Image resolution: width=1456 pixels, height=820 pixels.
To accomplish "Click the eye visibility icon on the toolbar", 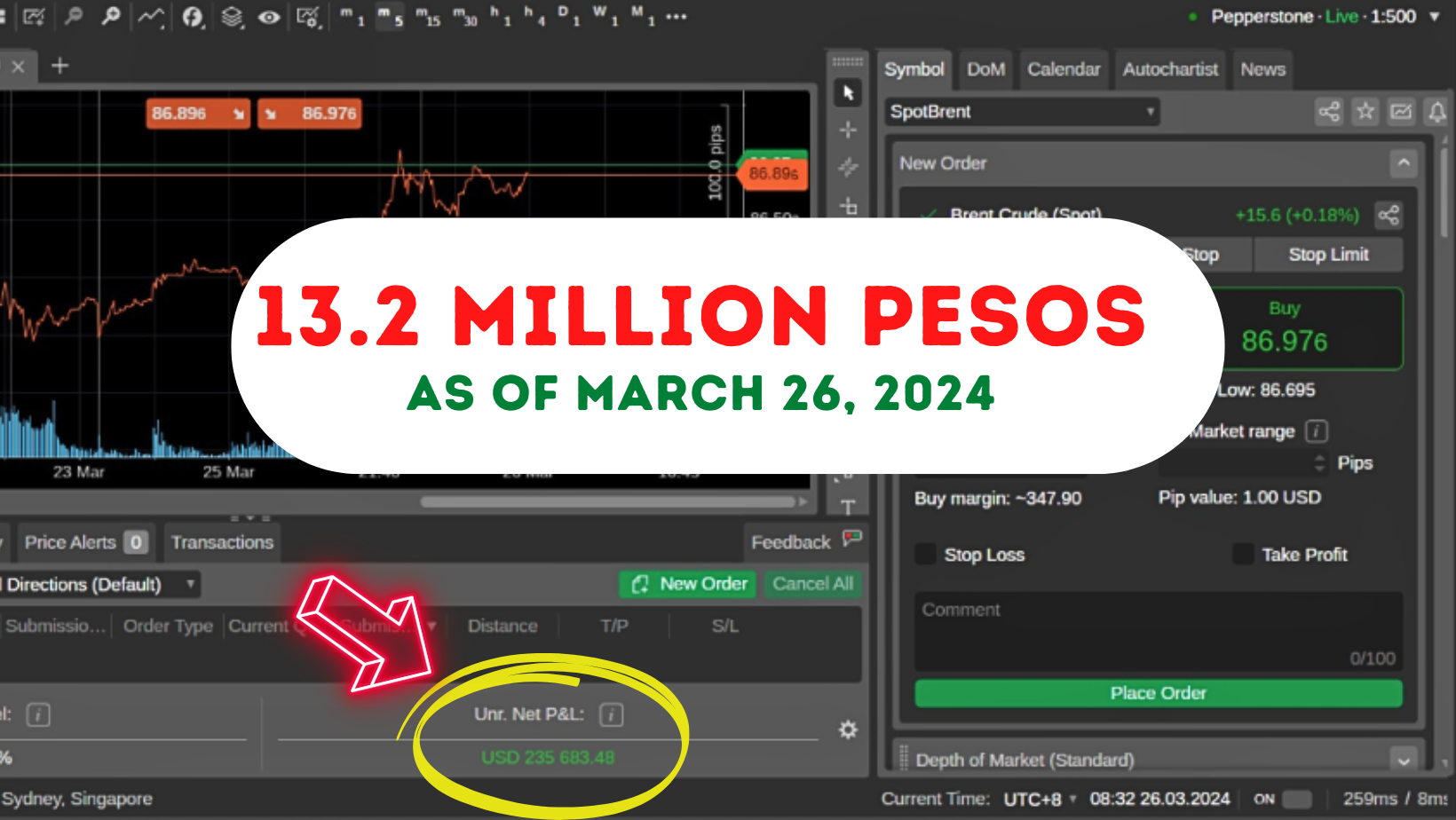I will [270, 16].
